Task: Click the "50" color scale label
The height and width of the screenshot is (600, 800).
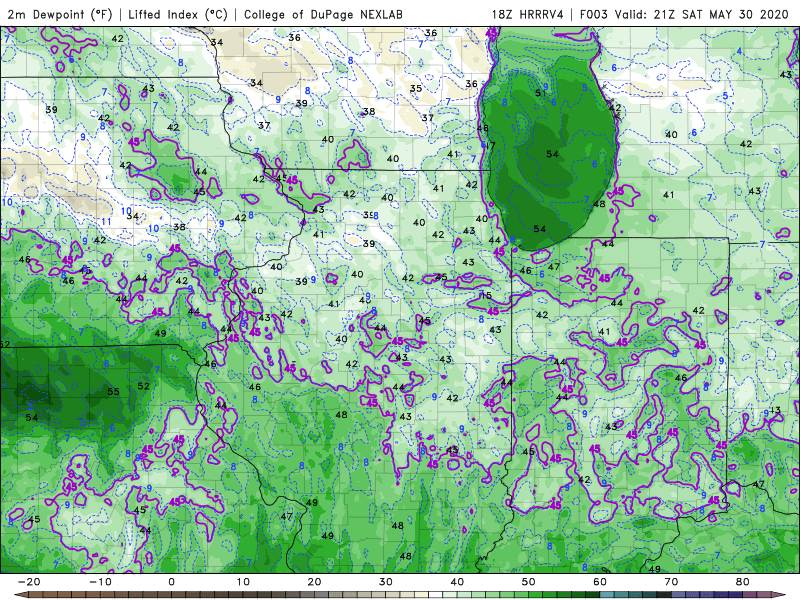Action: click(529, 582)
